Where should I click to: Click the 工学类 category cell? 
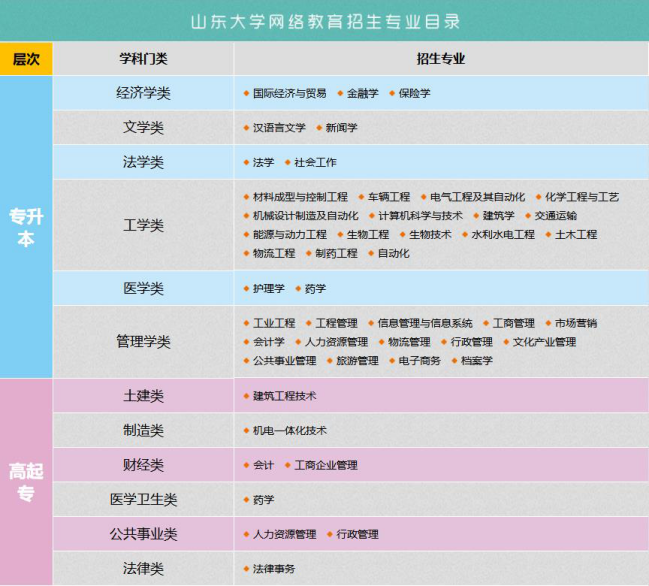click(x=143, y=225)
